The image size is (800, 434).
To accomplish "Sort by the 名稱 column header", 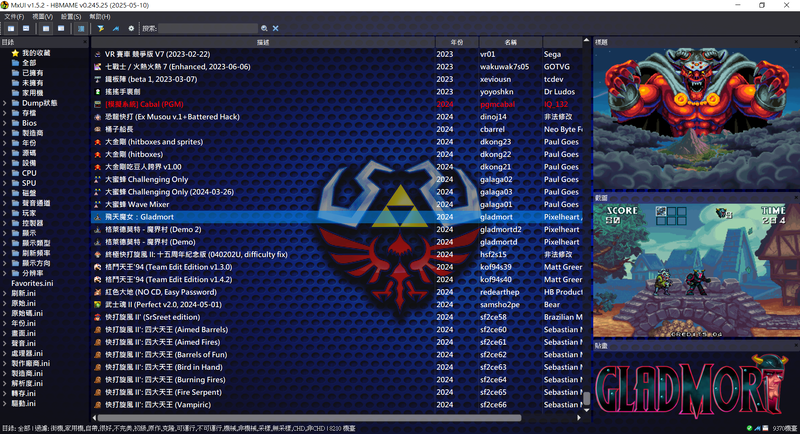I will (511, 42).
